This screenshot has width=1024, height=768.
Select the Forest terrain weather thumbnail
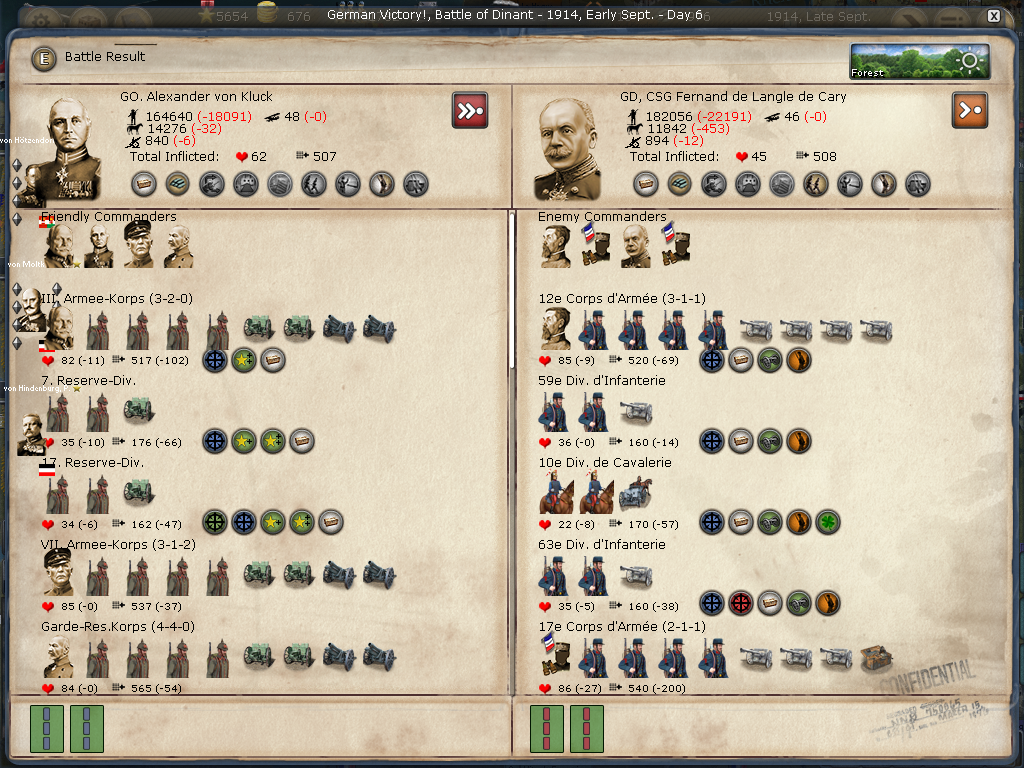920,61
